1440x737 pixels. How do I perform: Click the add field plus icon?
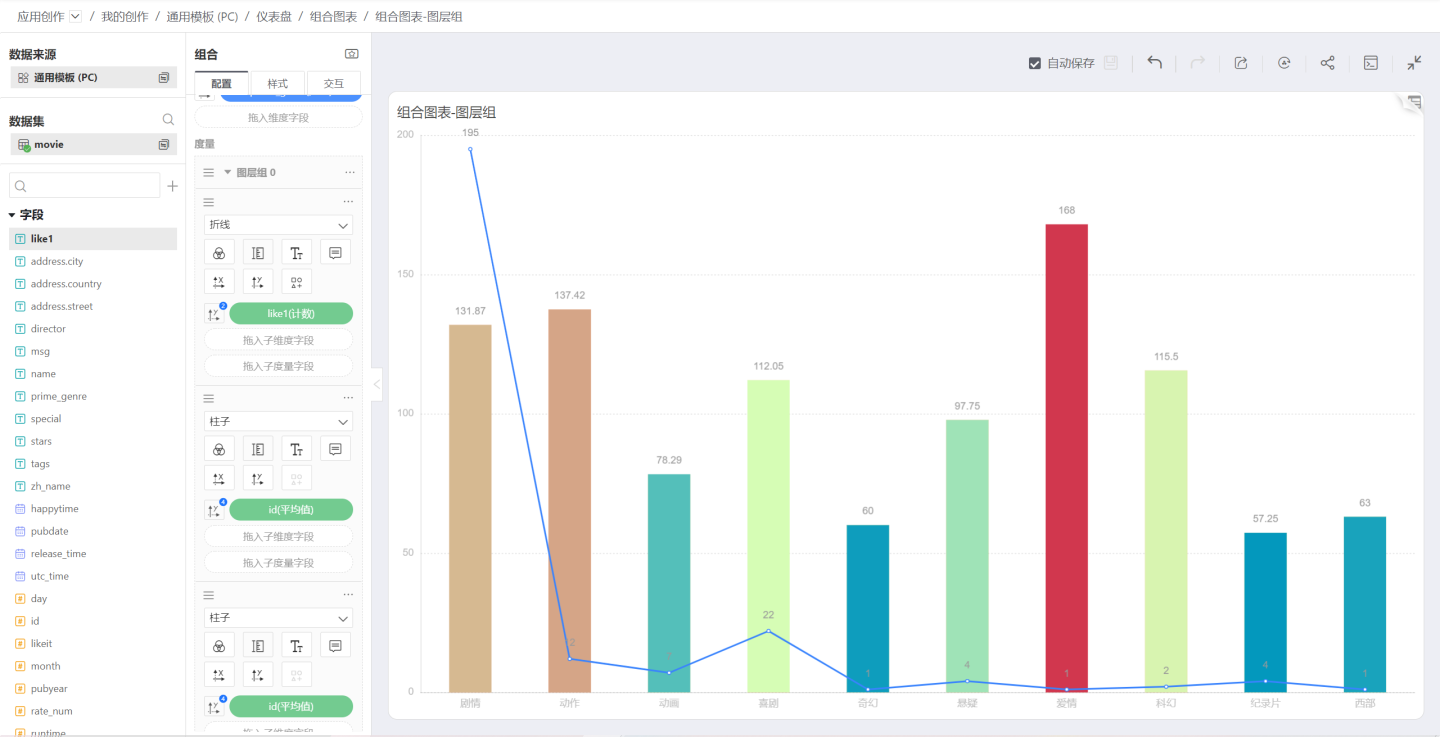coord(172,186)
